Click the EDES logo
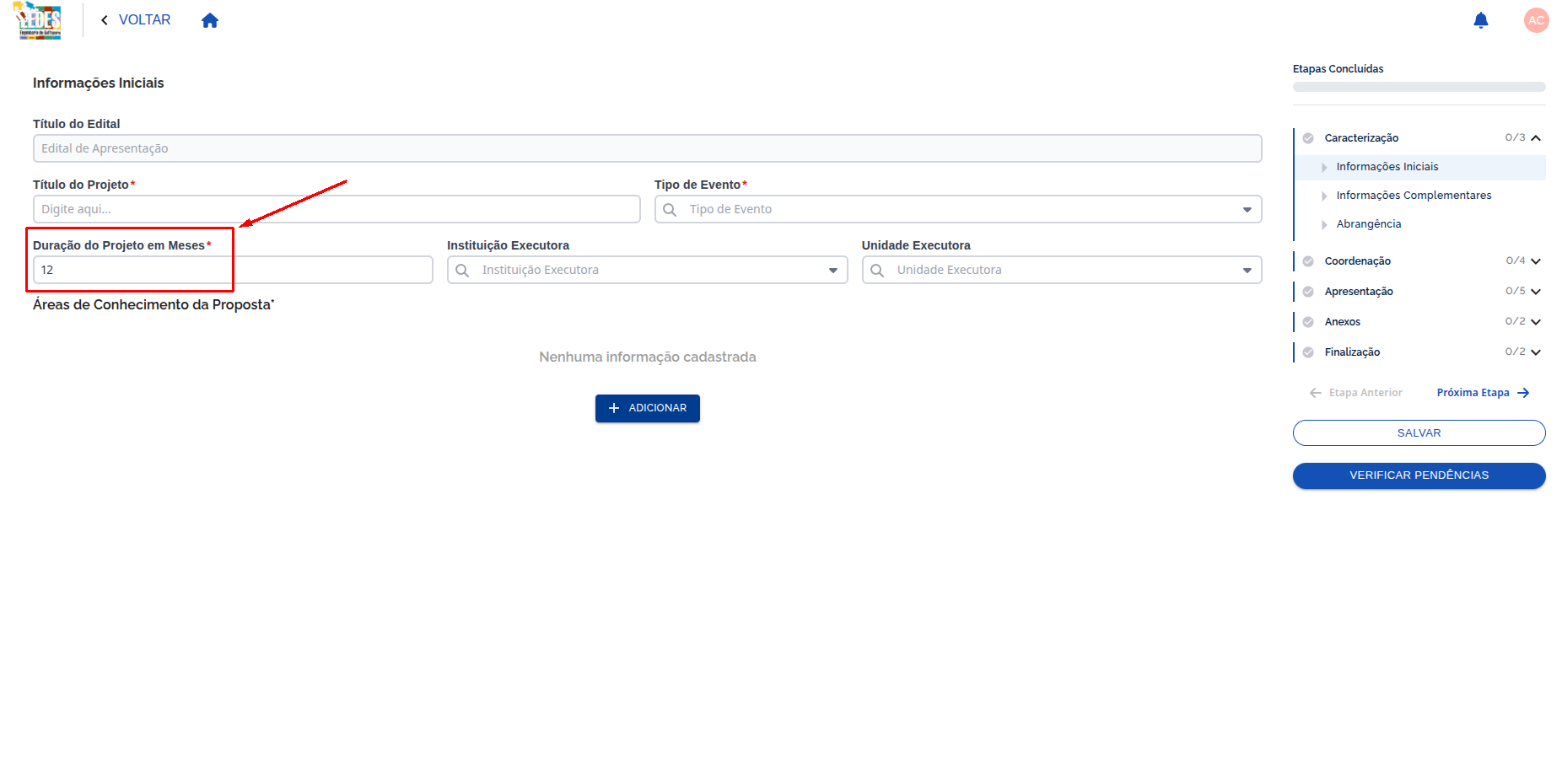 (39, 20)
